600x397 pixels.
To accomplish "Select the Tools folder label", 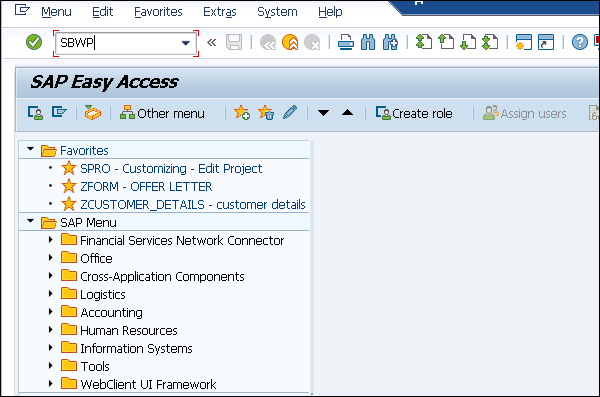I will [x=95, y=366].
